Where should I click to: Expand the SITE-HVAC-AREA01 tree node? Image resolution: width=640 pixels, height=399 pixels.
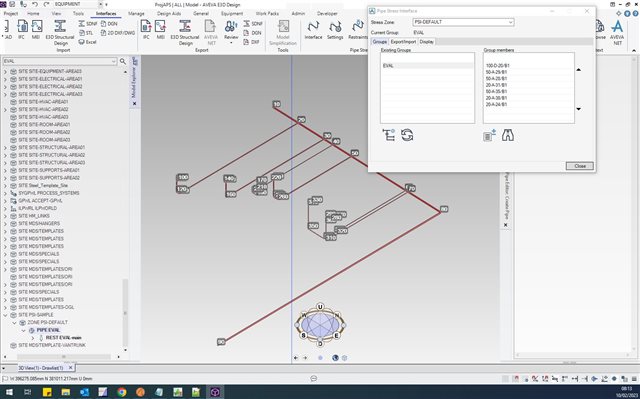click(x=5, y=102)
